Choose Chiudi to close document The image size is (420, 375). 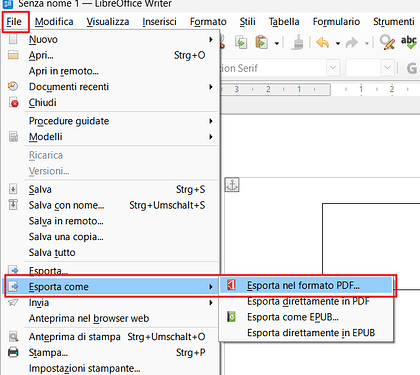click(x=111, y=103)
